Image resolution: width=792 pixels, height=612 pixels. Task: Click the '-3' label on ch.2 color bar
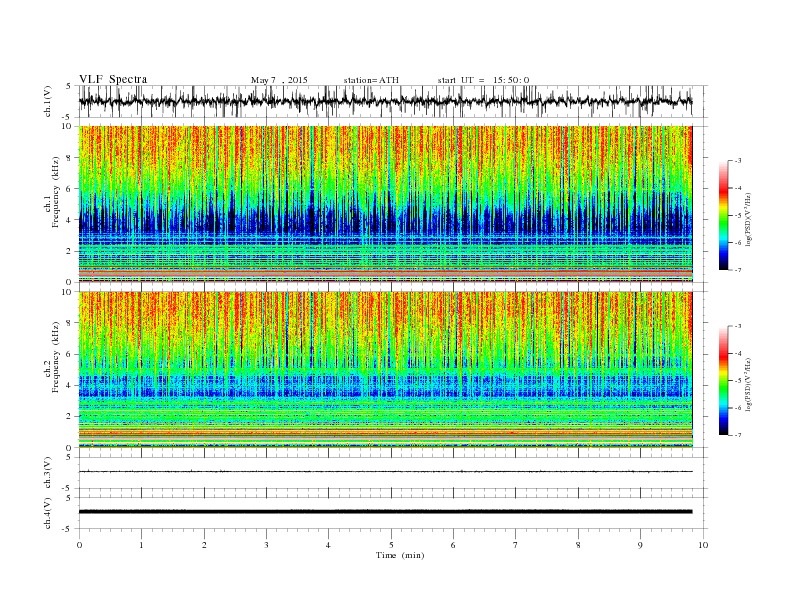[x=738, y=326]
